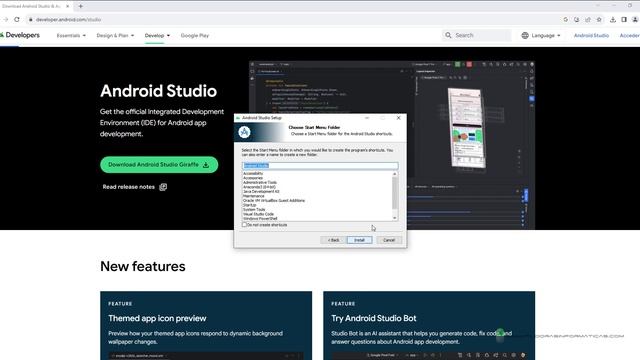Image resolution: width=640 pixels, height=360 pixels.
Task: Select Administrative Tools folder
Action: tap(260, 182)
